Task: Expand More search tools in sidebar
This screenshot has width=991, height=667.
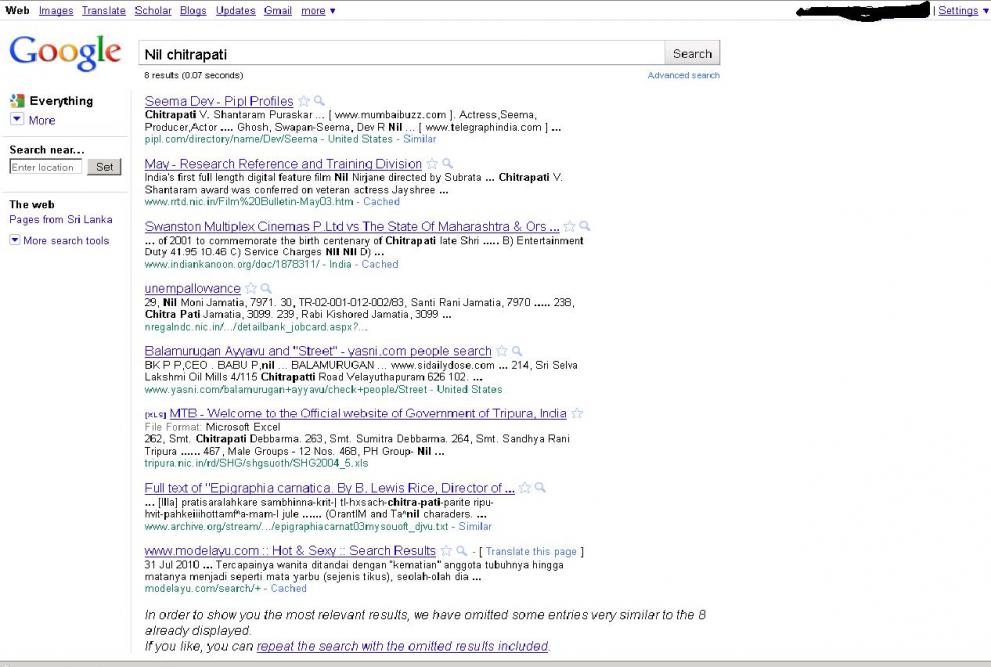Action: [59, 240]
